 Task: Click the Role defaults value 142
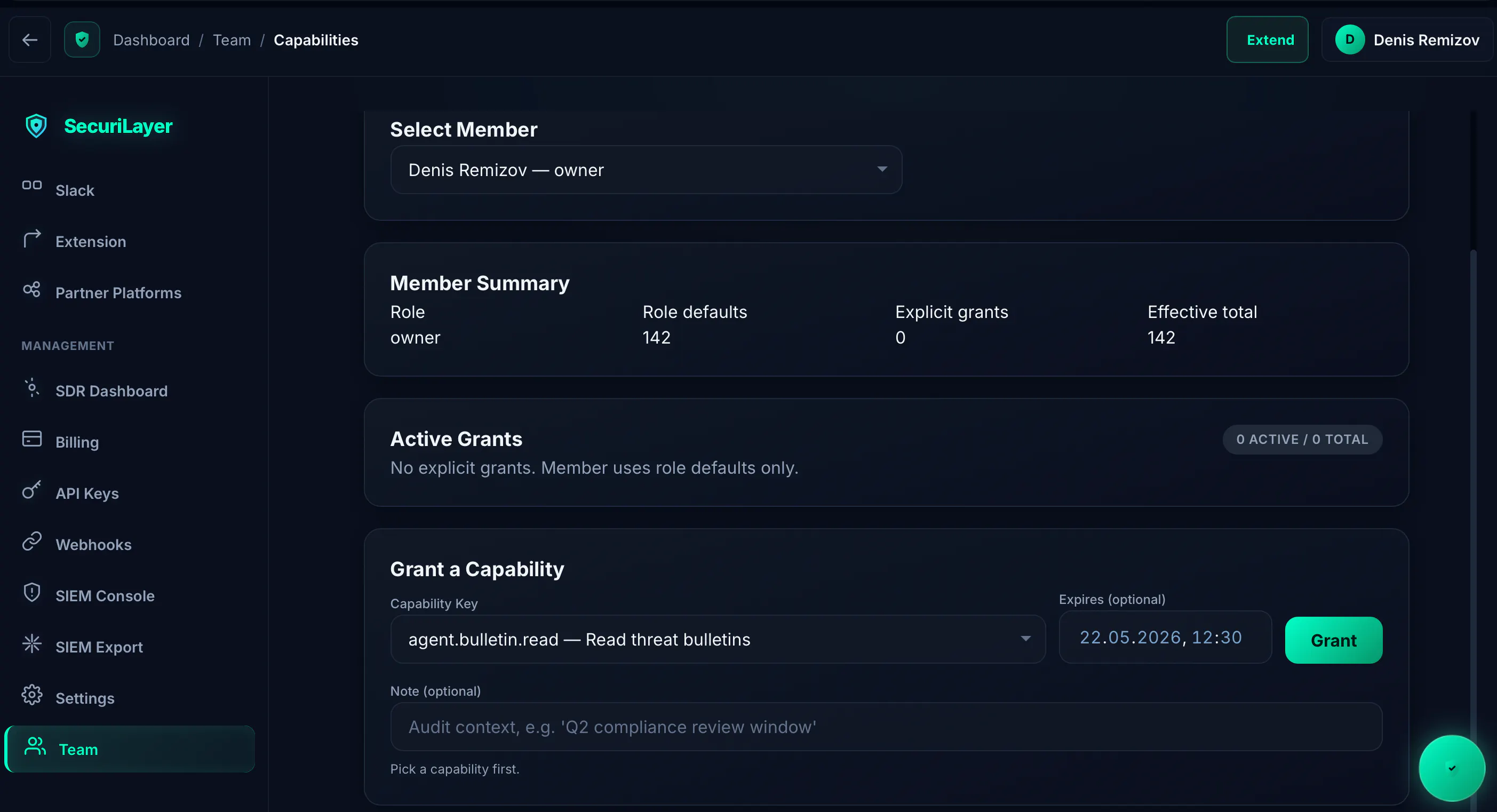click(x=656, y=338)
